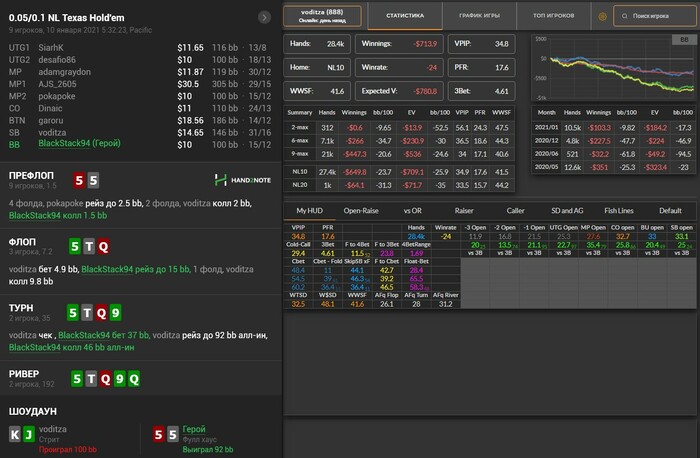Screen dimensions: 700x458
Task: Select the 2021/01 month row
Action: coord(614,128)
